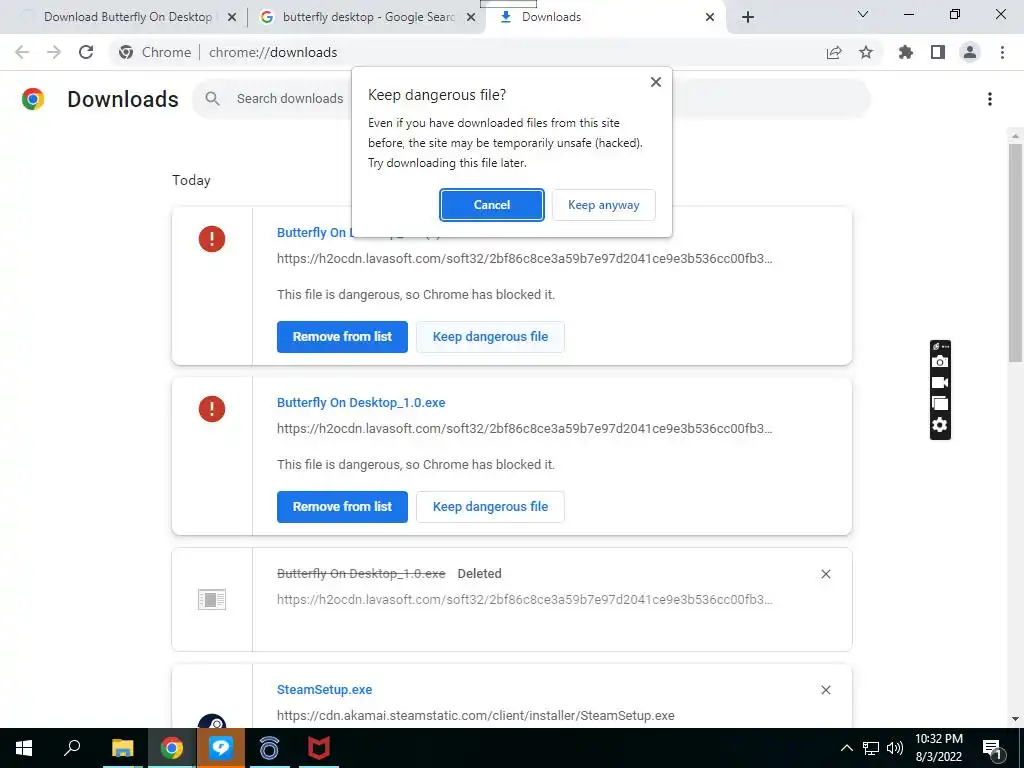Viewport: 1024px width, 768px height.
Task: Click capture widget video record icon
Action: pyautogui.click(x=940, y=383)
